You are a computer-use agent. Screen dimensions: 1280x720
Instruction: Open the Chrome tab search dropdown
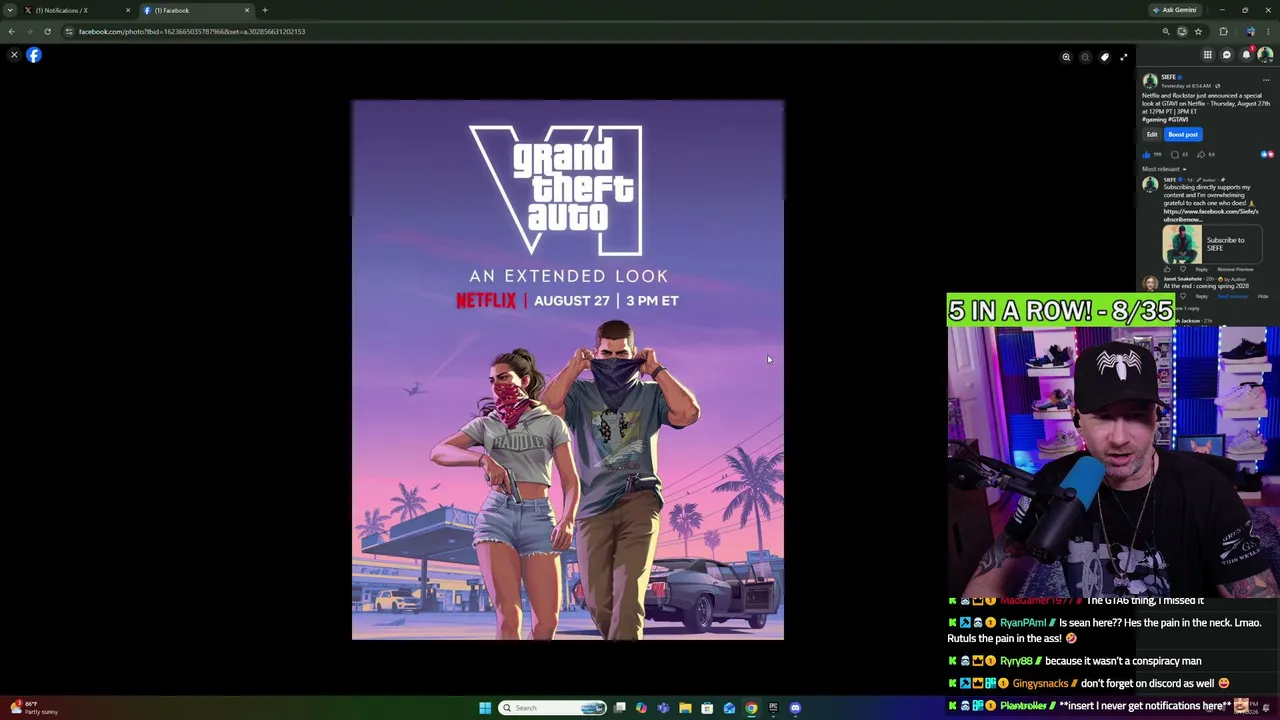pyautogui.click(x=11, y=10)
